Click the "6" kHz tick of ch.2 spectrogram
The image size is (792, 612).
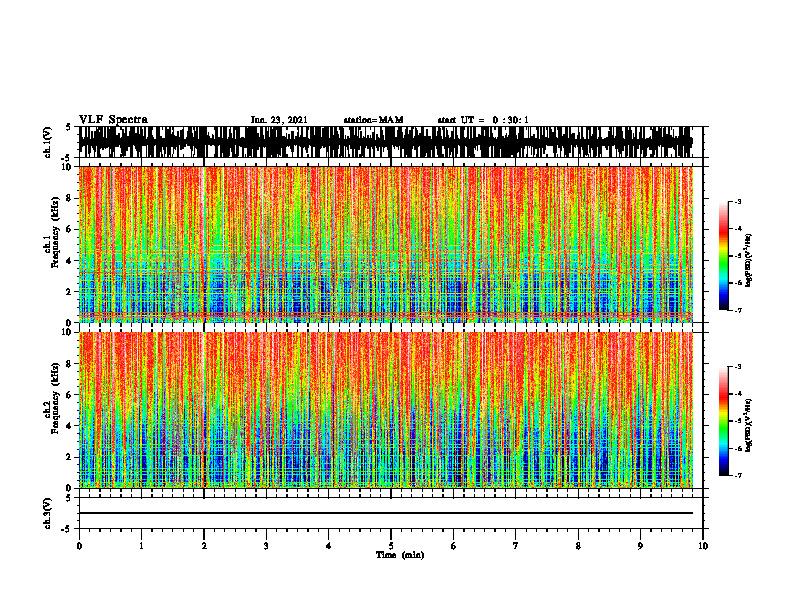(x=70, y=395)
